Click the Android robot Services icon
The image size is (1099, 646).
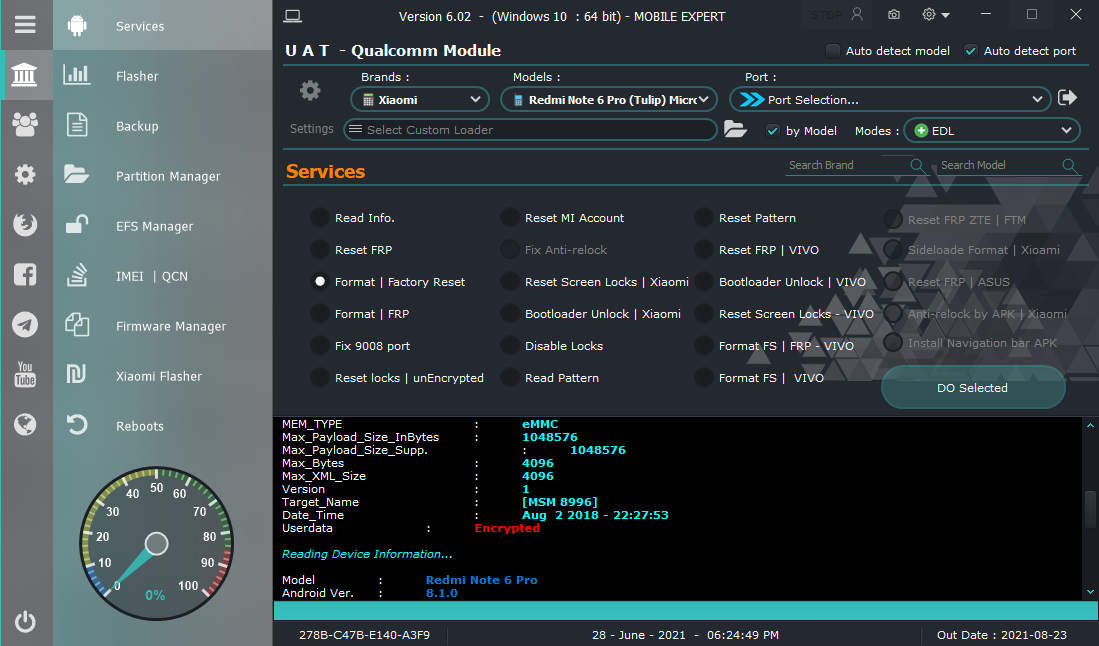coord(77,26)
